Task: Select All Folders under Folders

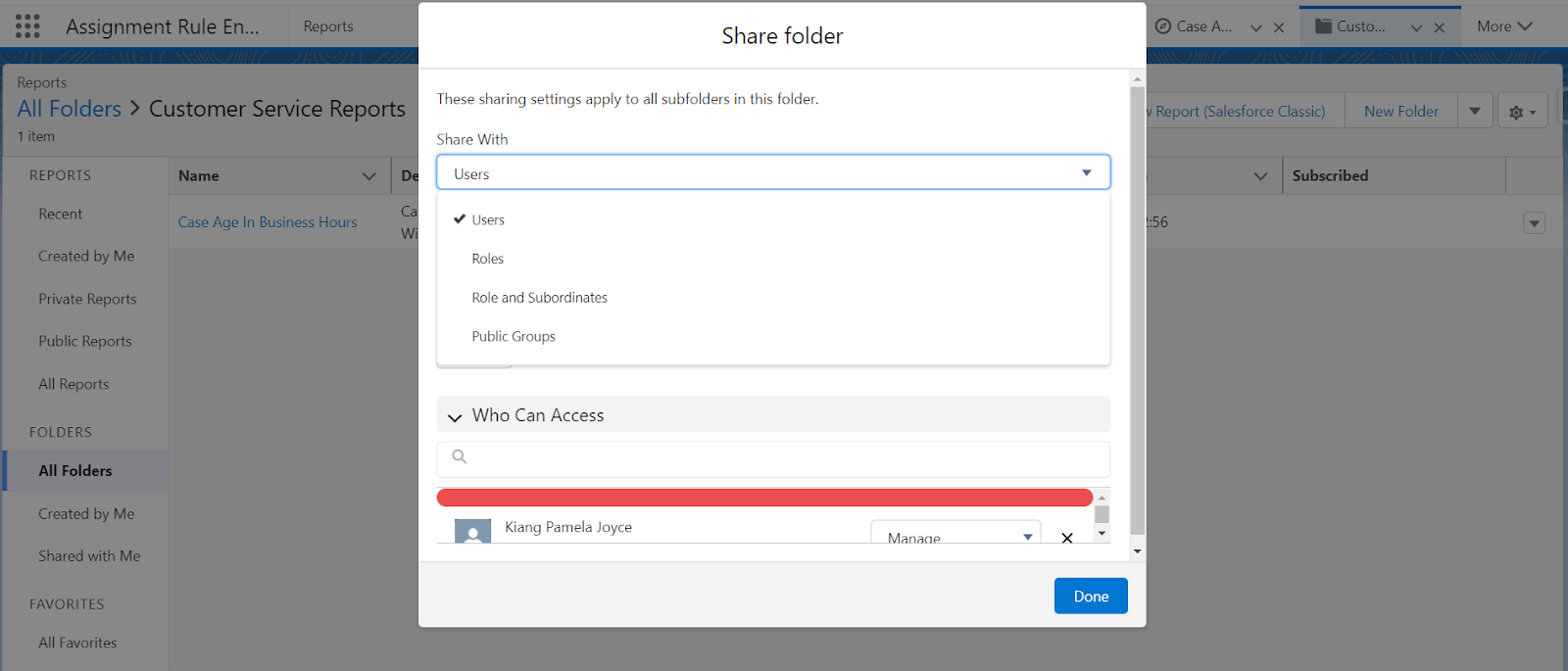Action: [75, 471]
